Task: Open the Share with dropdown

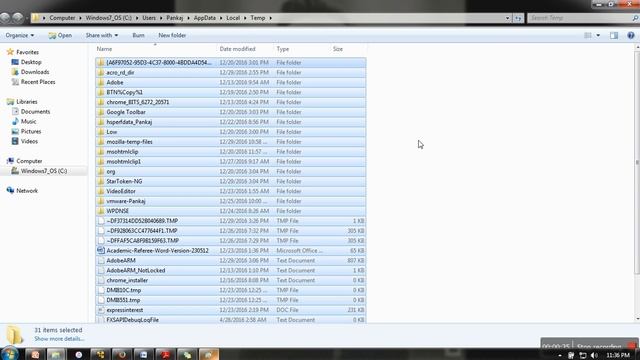Action: (102, 36)
